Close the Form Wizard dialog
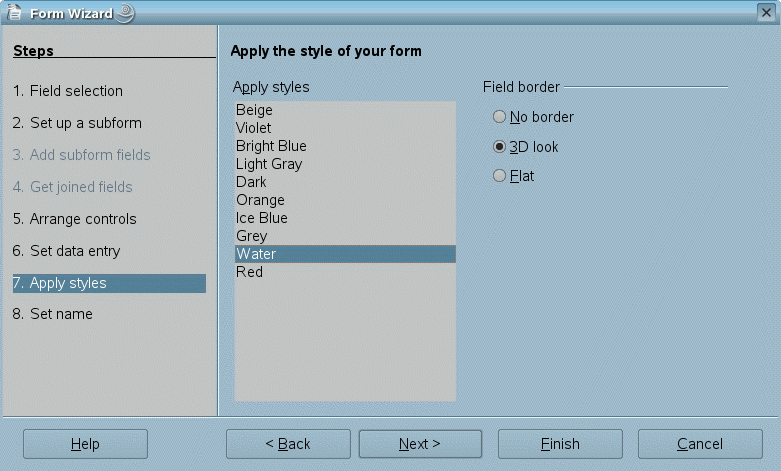This screenshot has width=781, height=471. point(766,11)
